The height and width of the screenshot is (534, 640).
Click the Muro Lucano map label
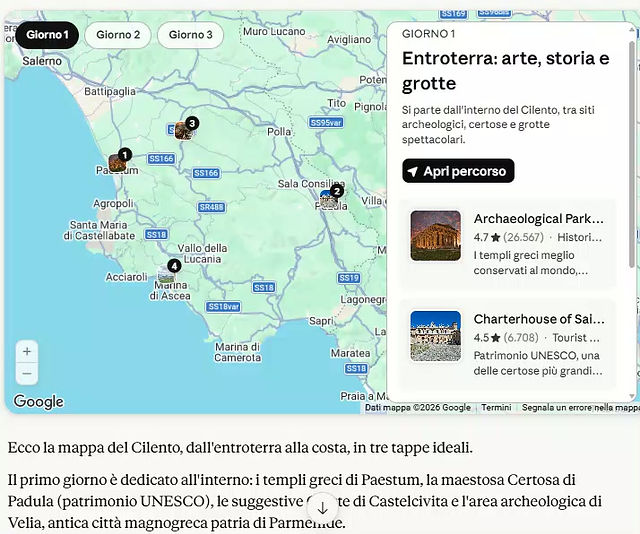(x=274, y=31)
